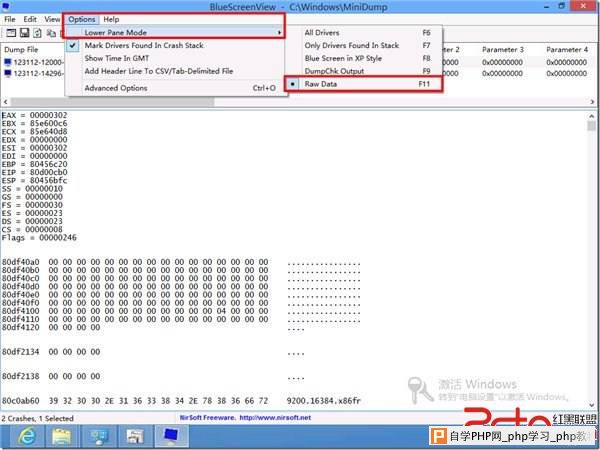Image resolution: width=600 pixels, height=450 pixels.
Task: Click the 80c0ab60 memory address row
Action: (x=181, y=401)
